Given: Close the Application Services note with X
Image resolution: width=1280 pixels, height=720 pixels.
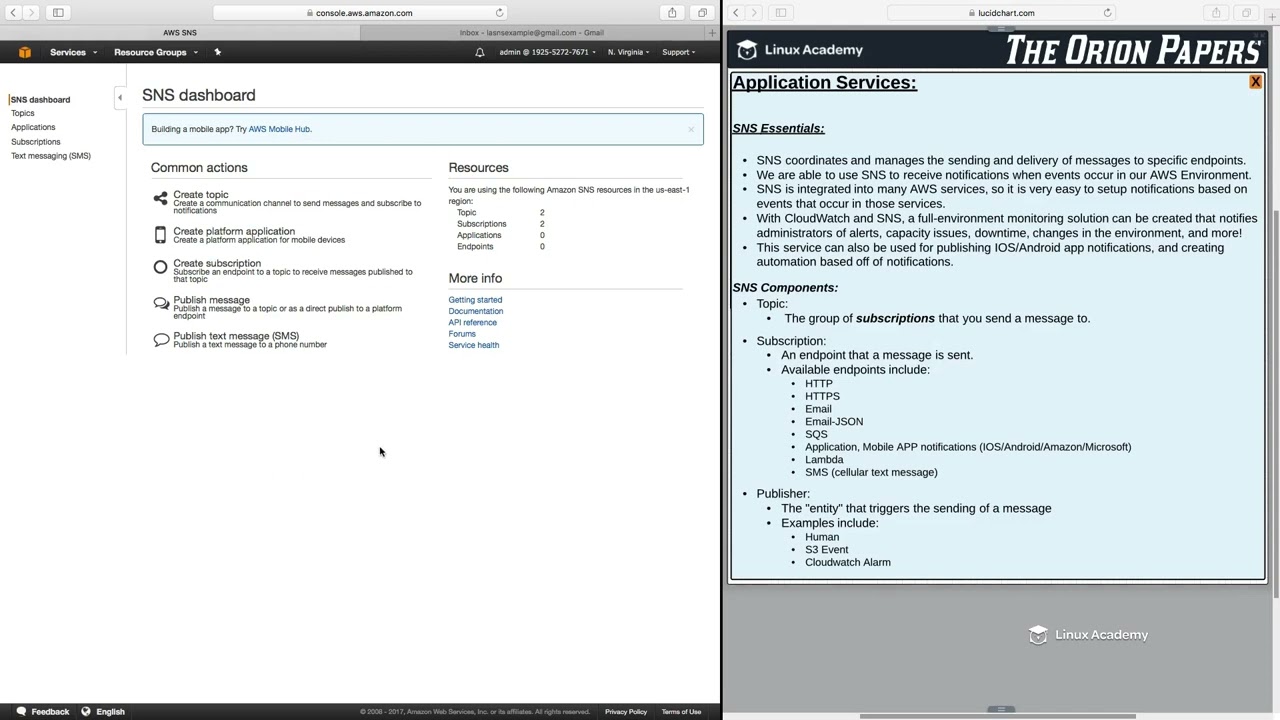Looking at the screenshot, I should point(1255,82).
